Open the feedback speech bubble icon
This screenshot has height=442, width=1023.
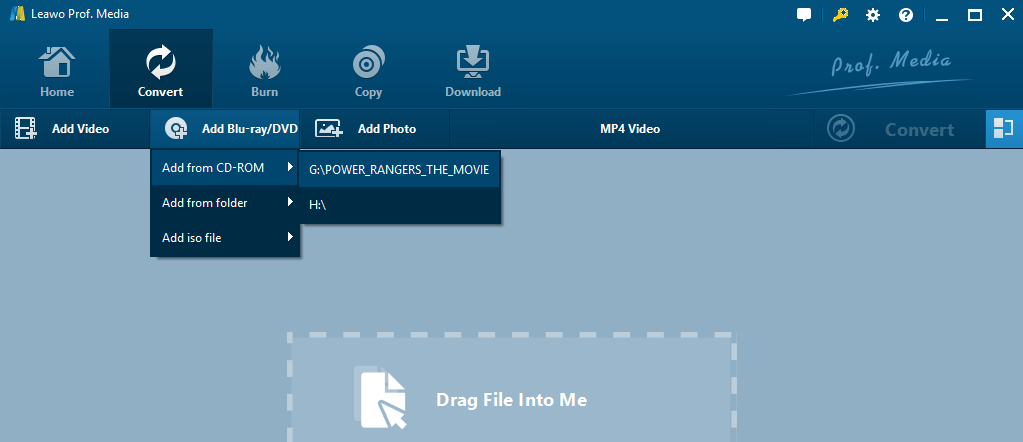[804, 15]
